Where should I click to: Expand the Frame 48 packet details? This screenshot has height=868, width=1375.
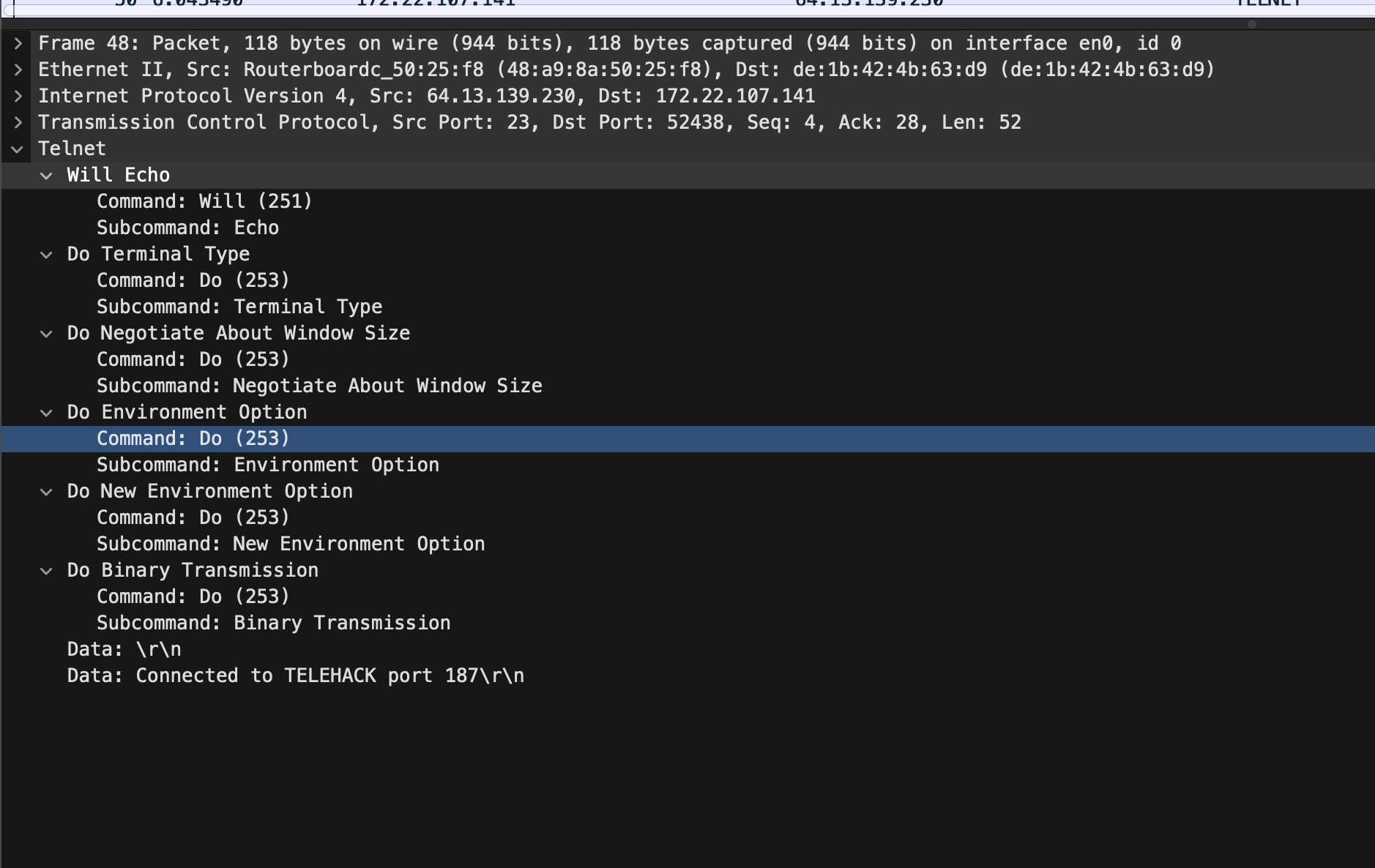18,44
